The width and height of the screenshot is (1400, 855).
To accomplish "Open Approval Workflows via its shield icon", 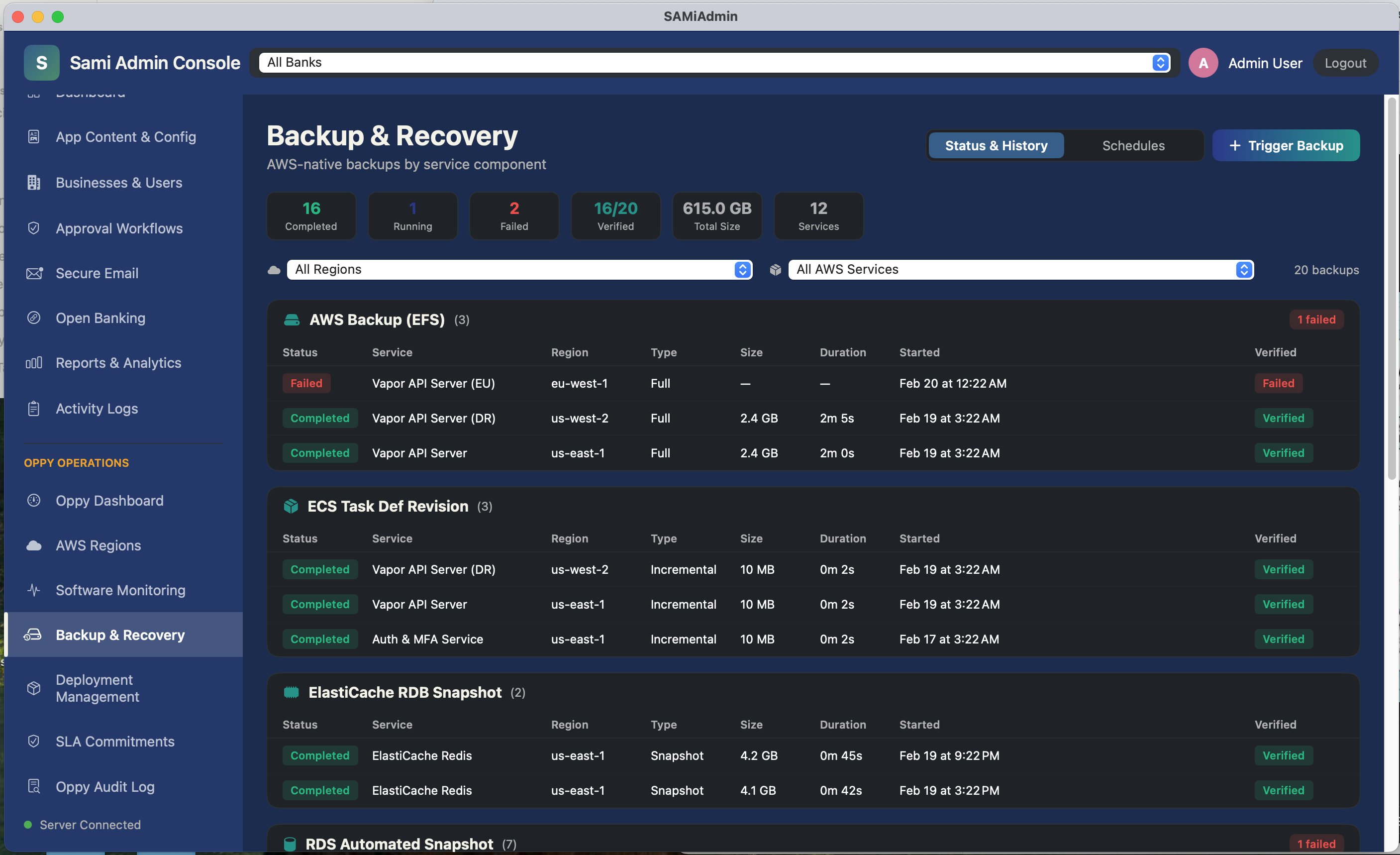I will pyautogui.click(x=34, y=228).
